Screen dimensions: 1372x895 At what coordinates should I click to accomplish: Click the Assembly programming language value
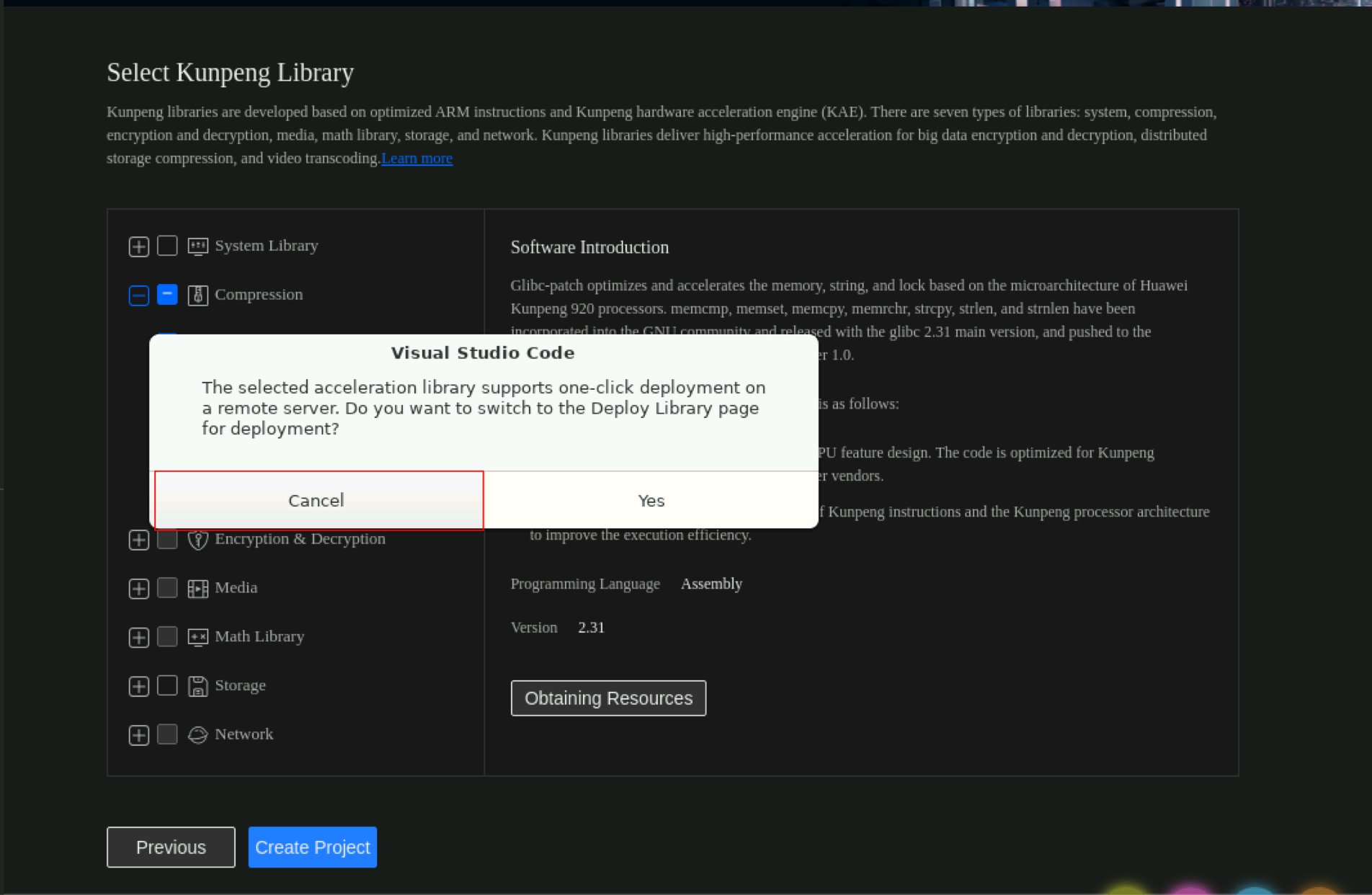click(x=711, y=584)
